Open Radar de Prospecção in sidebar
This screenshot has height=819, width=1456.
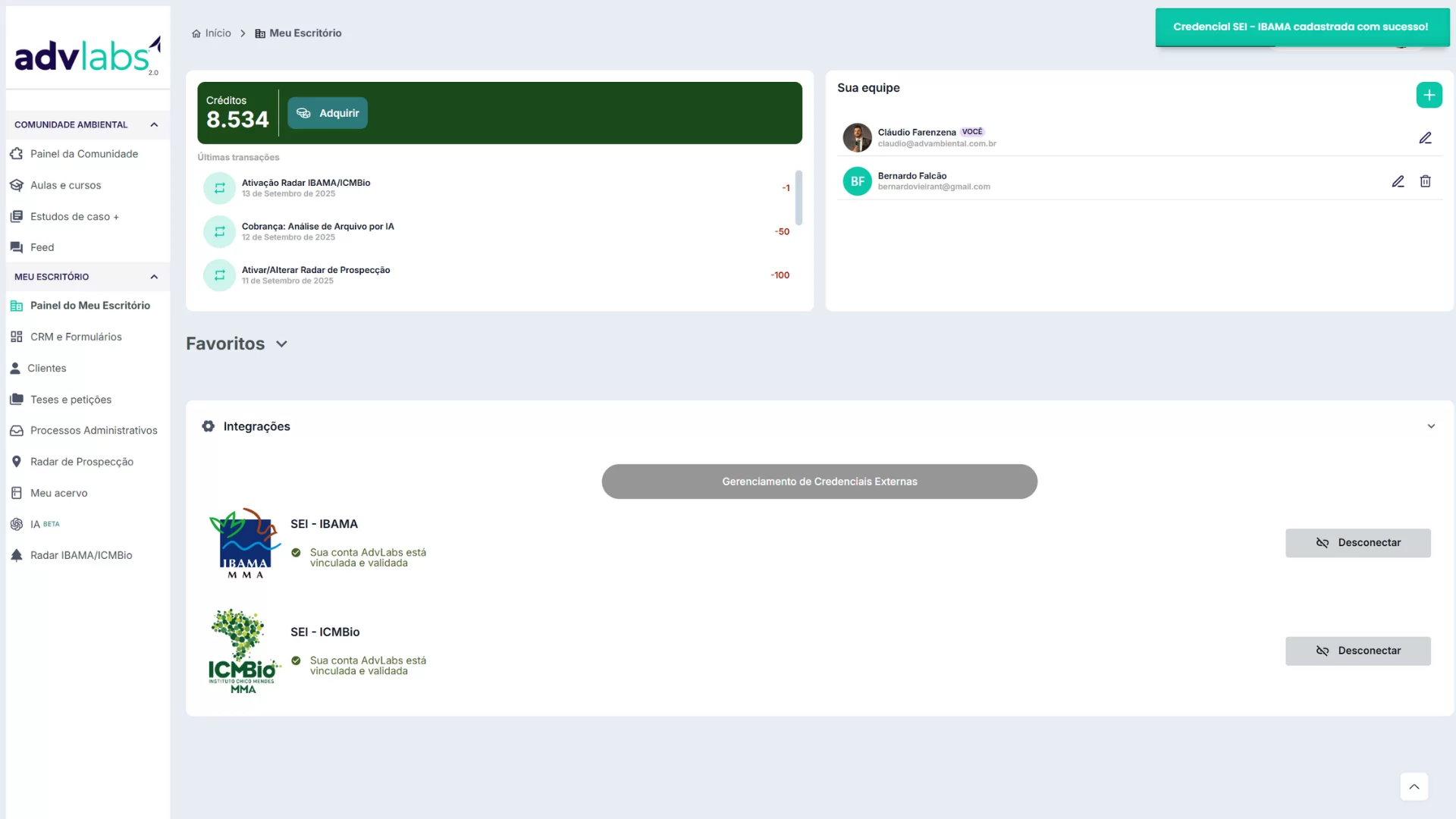81,462
